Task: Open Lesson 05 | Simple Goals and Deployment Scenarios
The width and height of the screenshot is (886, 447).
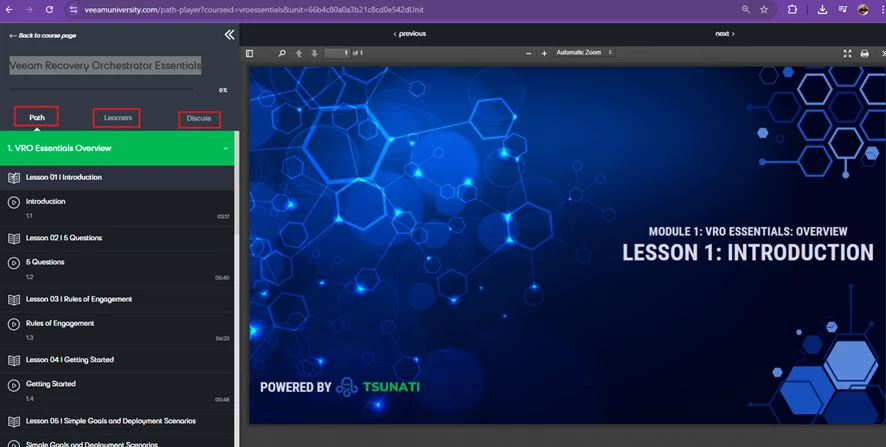Action: pyautogui.click(x=117, y=421)
